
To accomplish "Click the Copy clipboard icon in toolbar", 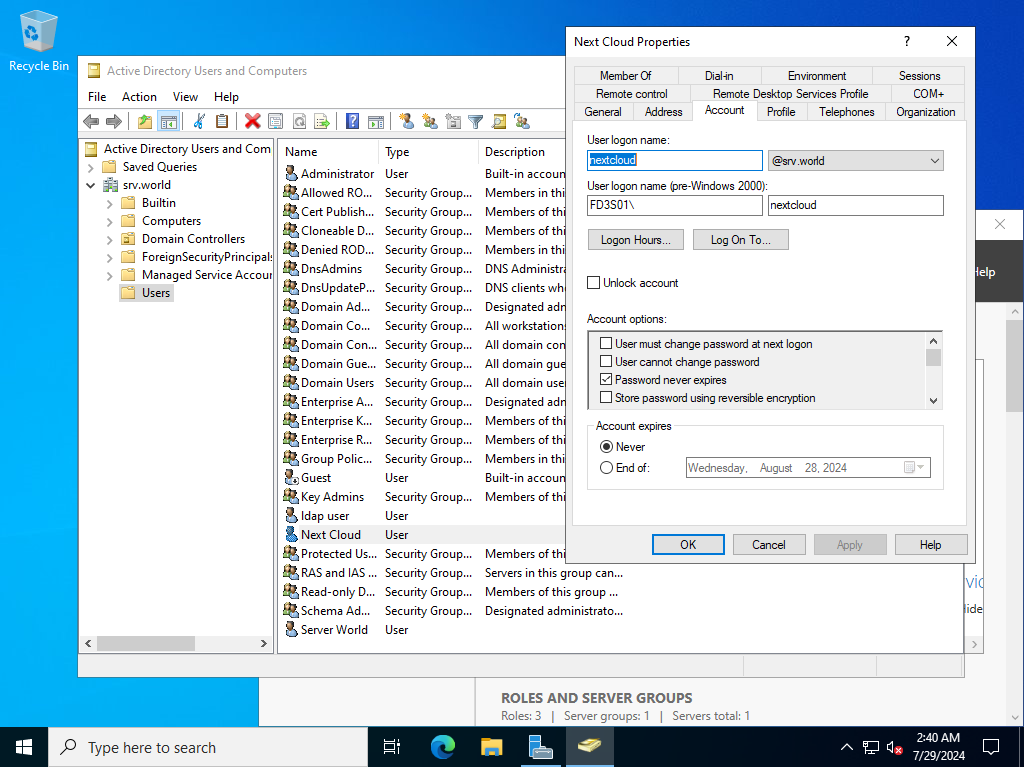I will [x=222, y=121].
